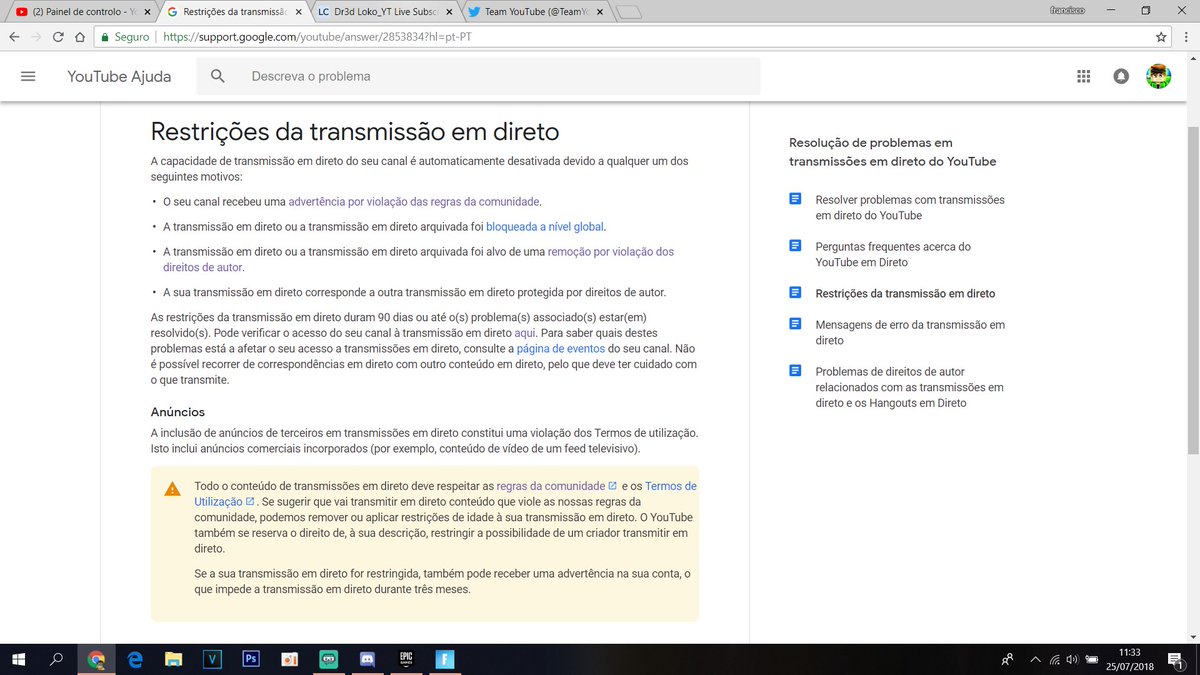This screenshot has width=1200, height=675.
Task: Open a new browser tab
Action: [x=628, y=12]
